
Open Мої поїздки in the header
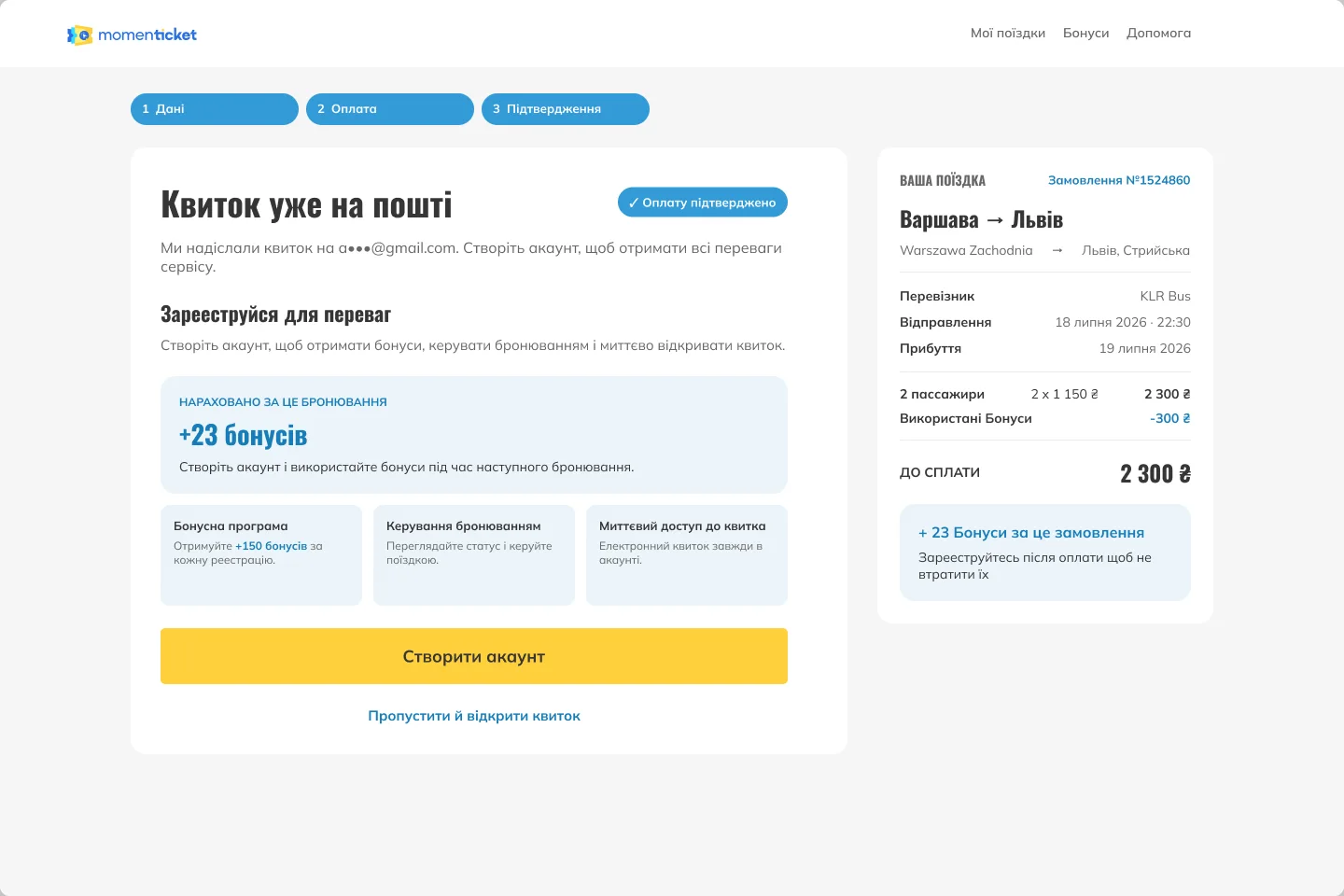point(1008,34)
